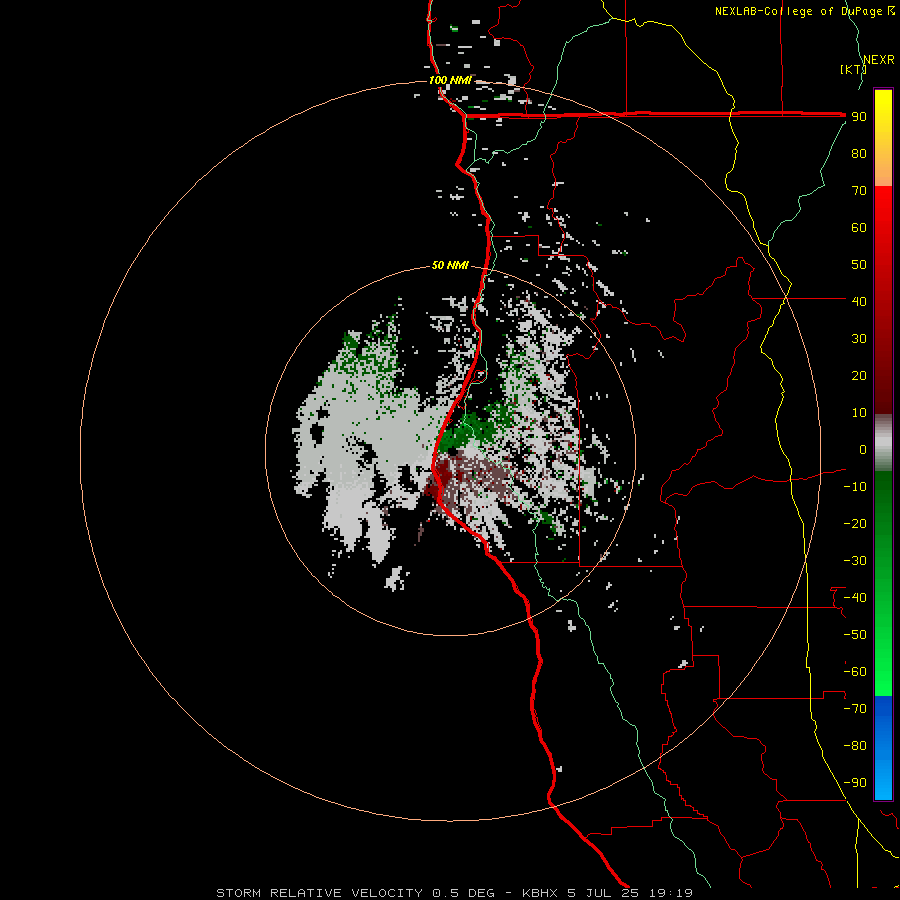Click the yellow-orange segment of the color bar
This screenshot has height=900, width=900.
(883, 138)
